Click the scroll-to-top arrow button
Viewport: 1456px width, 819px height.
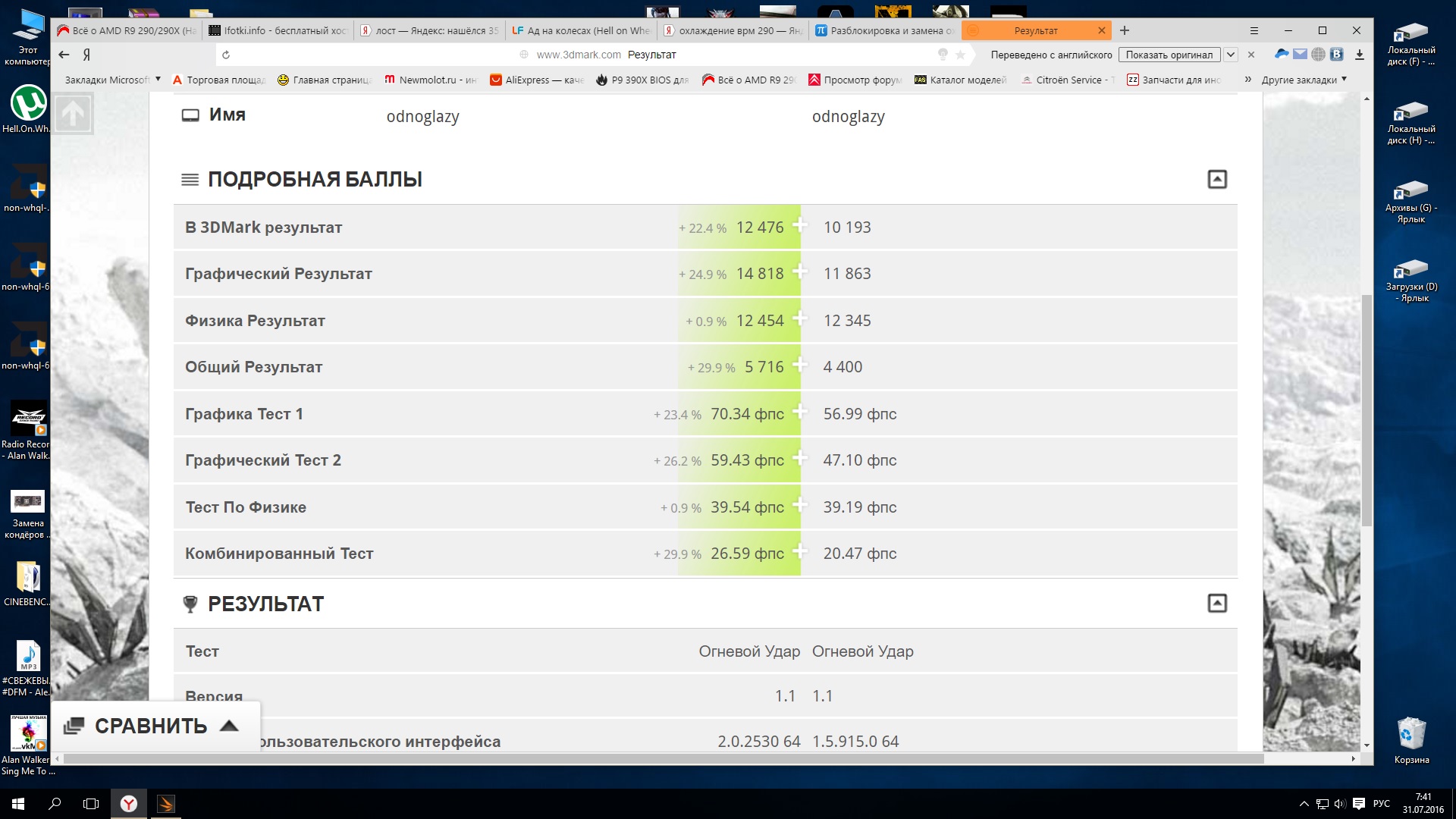coord(73,114)
